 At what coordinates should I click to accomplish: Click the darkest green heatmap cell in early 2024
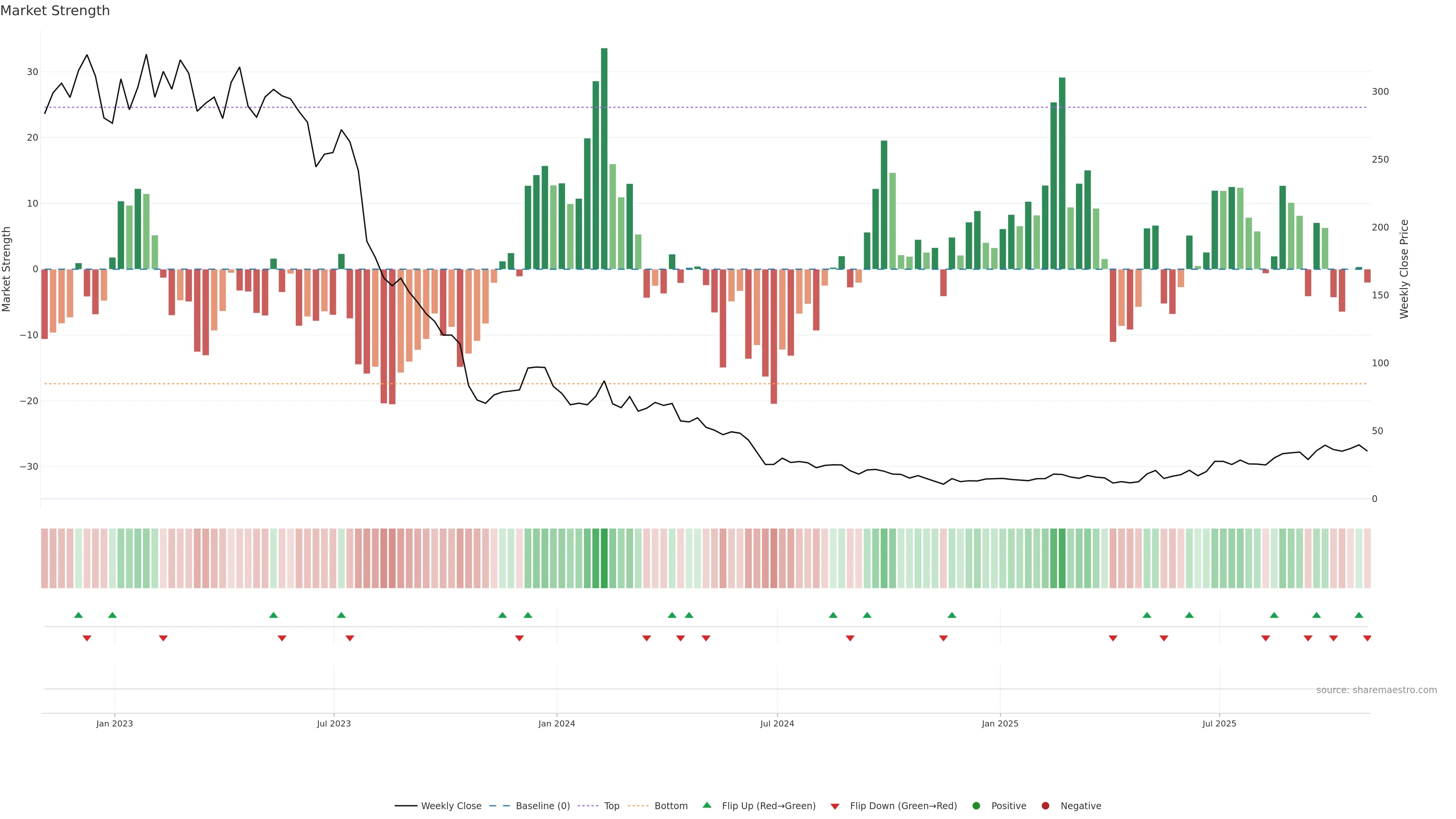click(604, 559)
